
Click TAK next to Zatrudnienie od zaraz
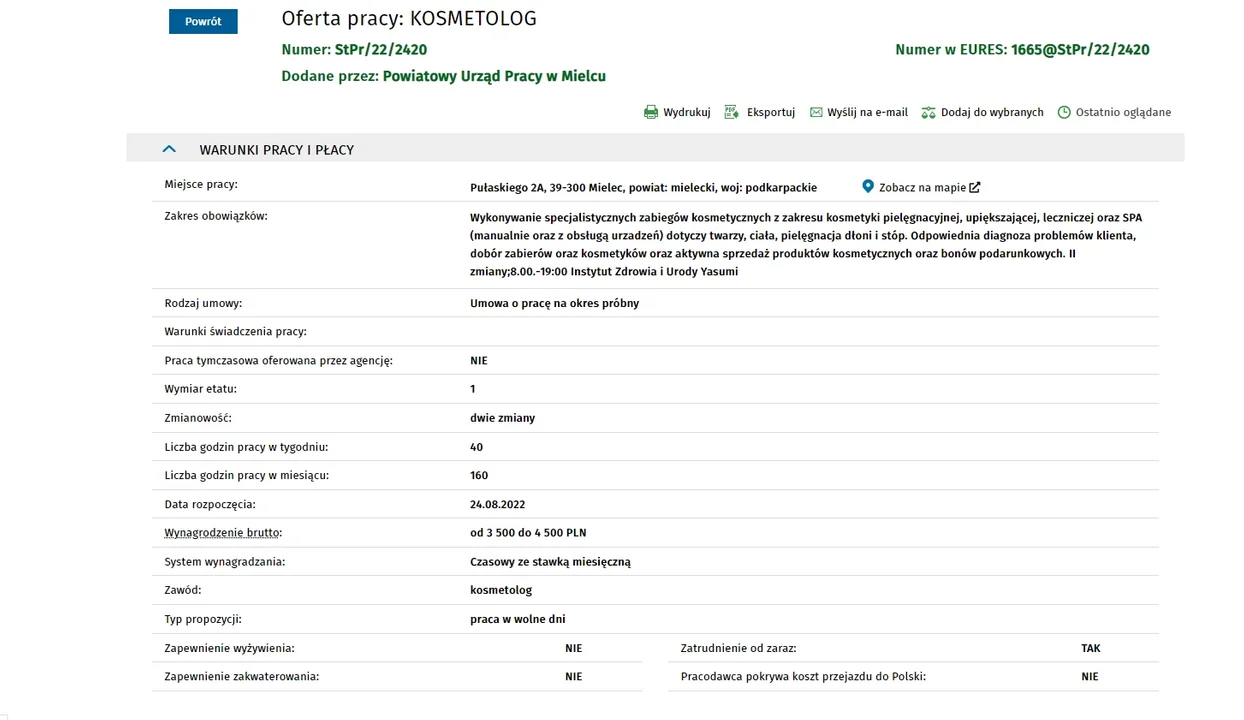(x=1090, y=648)
